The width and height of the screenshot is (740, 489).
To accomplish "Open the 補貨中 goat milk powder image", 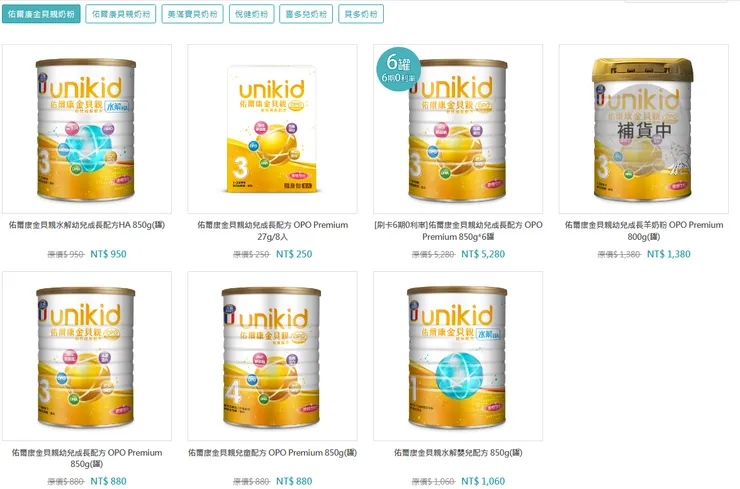I will (644, 129).
